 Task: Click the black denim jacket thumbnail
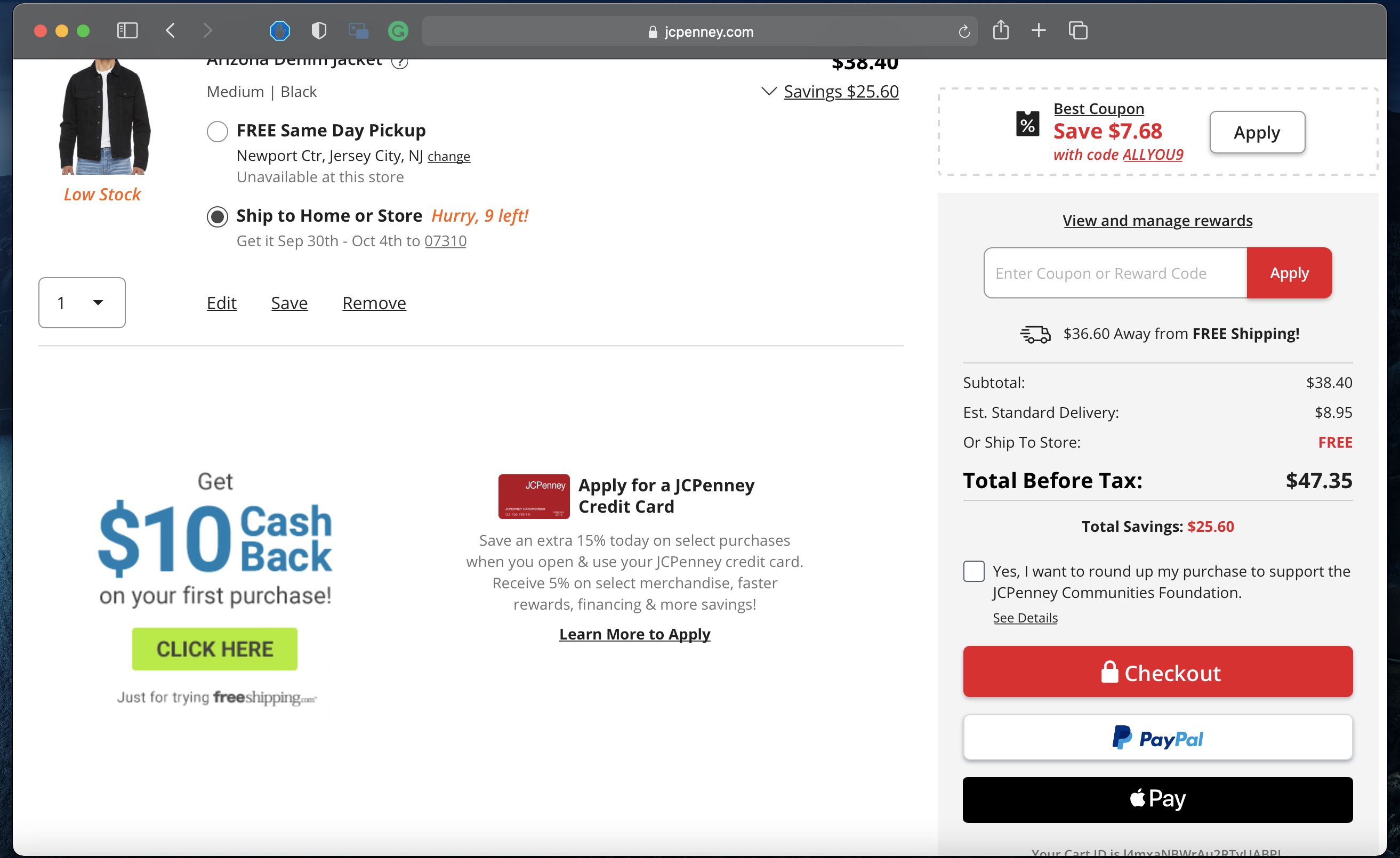(x=104, y=117)
